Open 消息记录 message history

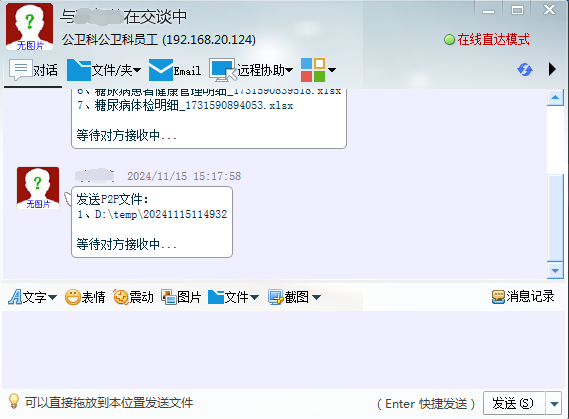(x=523, y=296)
